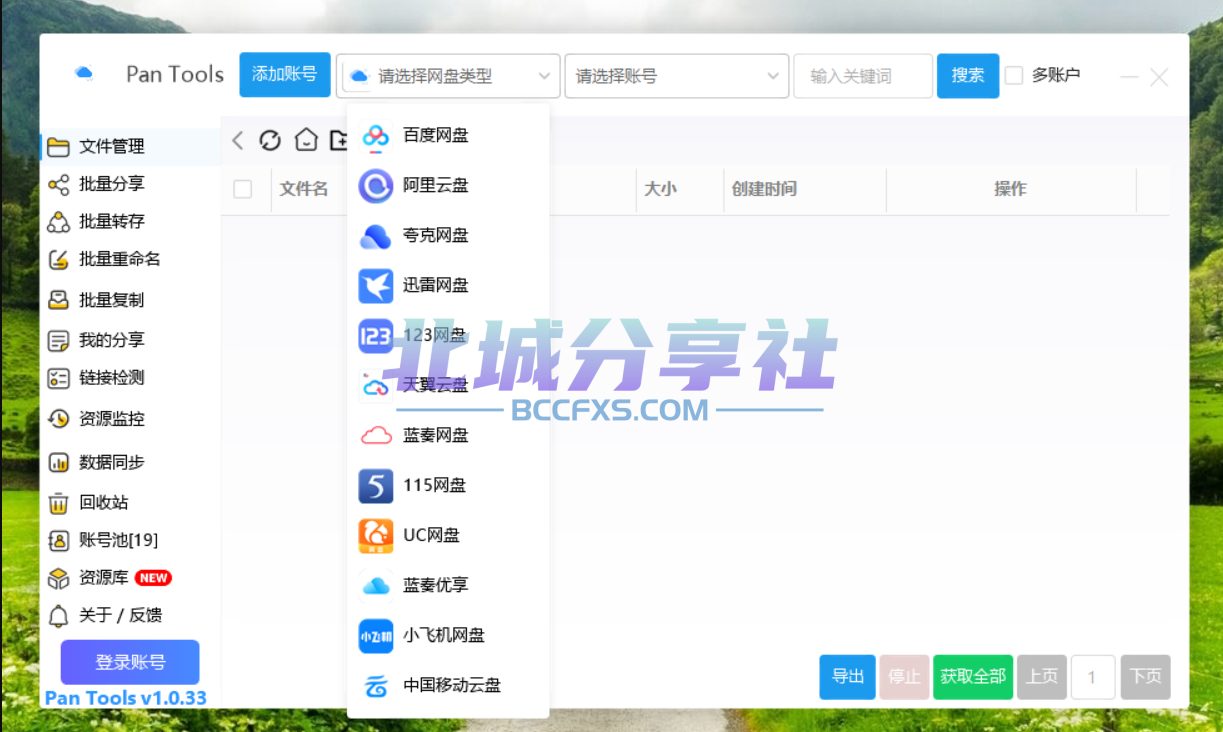Image resolution: width=1223 pixels, height=732 pixels.
Task: Click the refresh icon in file toolbar
Action: (x=270, y=141)
